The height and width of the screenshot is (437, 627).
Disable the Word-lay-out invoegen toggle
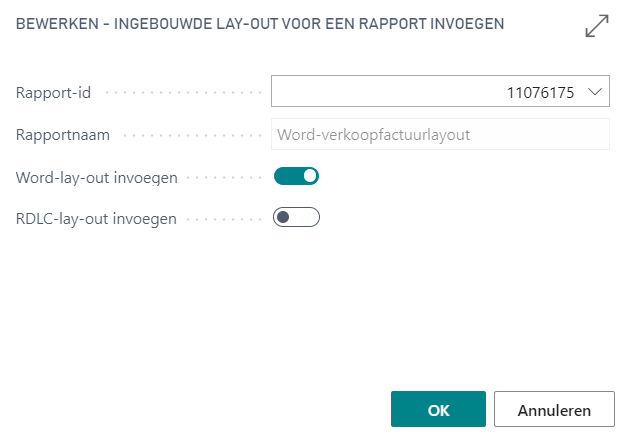[296, 177]
